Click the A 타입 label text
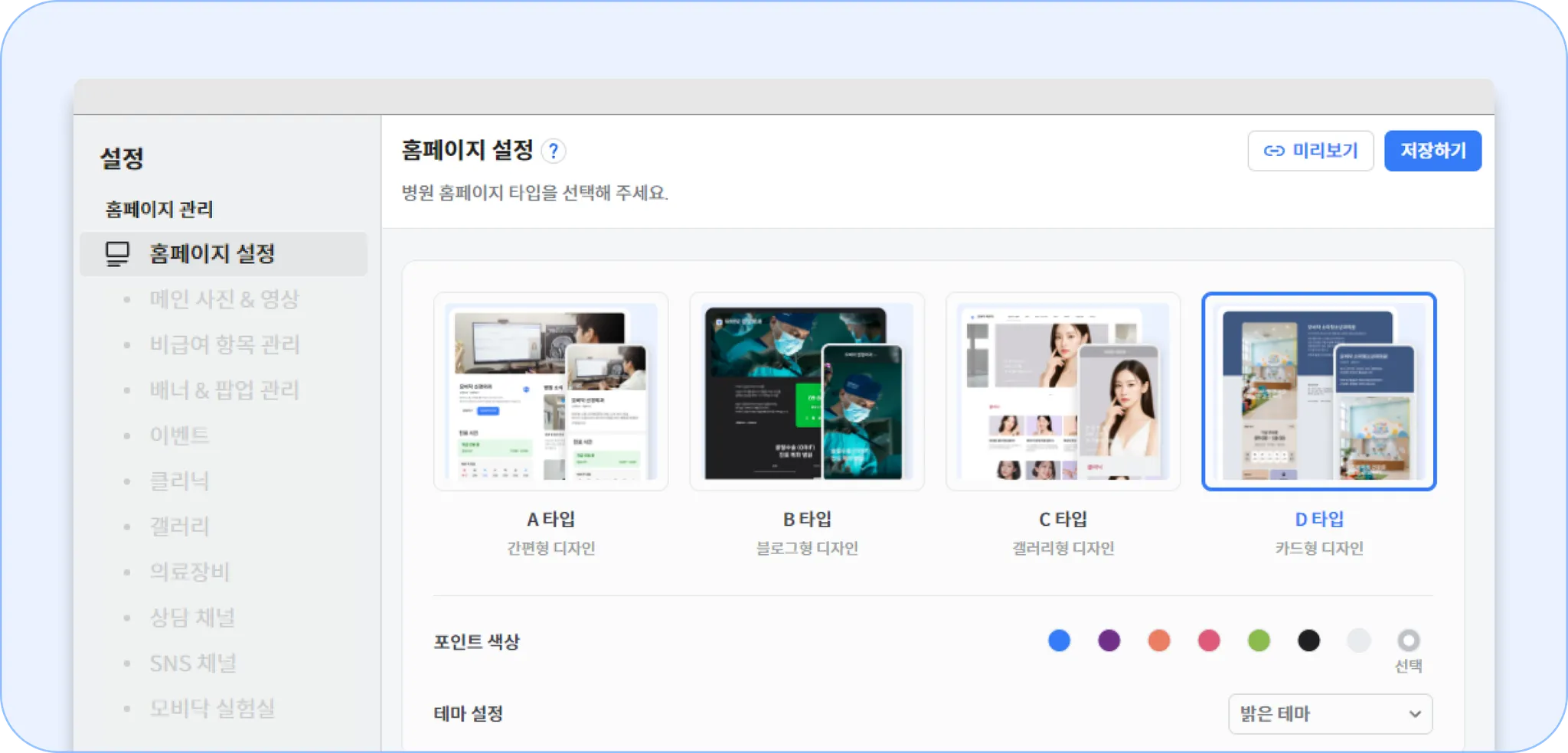The image size is (1568, 753). [x=551, y=519]
